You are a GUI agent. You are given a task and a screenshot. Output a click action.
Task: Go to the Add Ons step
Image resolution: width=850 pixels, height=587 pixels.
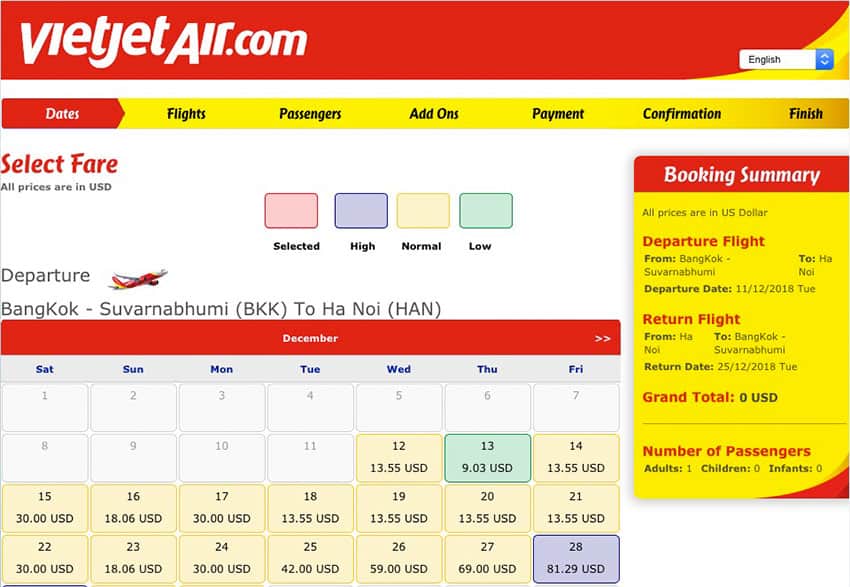point(434,114)
